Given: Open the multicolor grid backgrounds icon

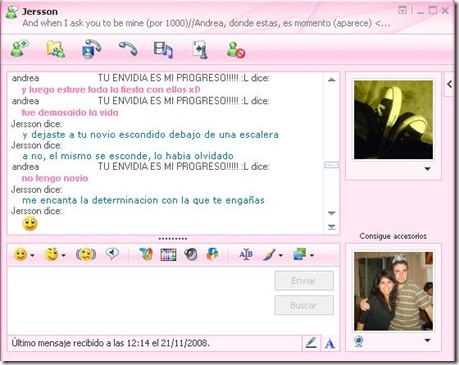Looking at the screenshot, I should click(x=168, y=255).
